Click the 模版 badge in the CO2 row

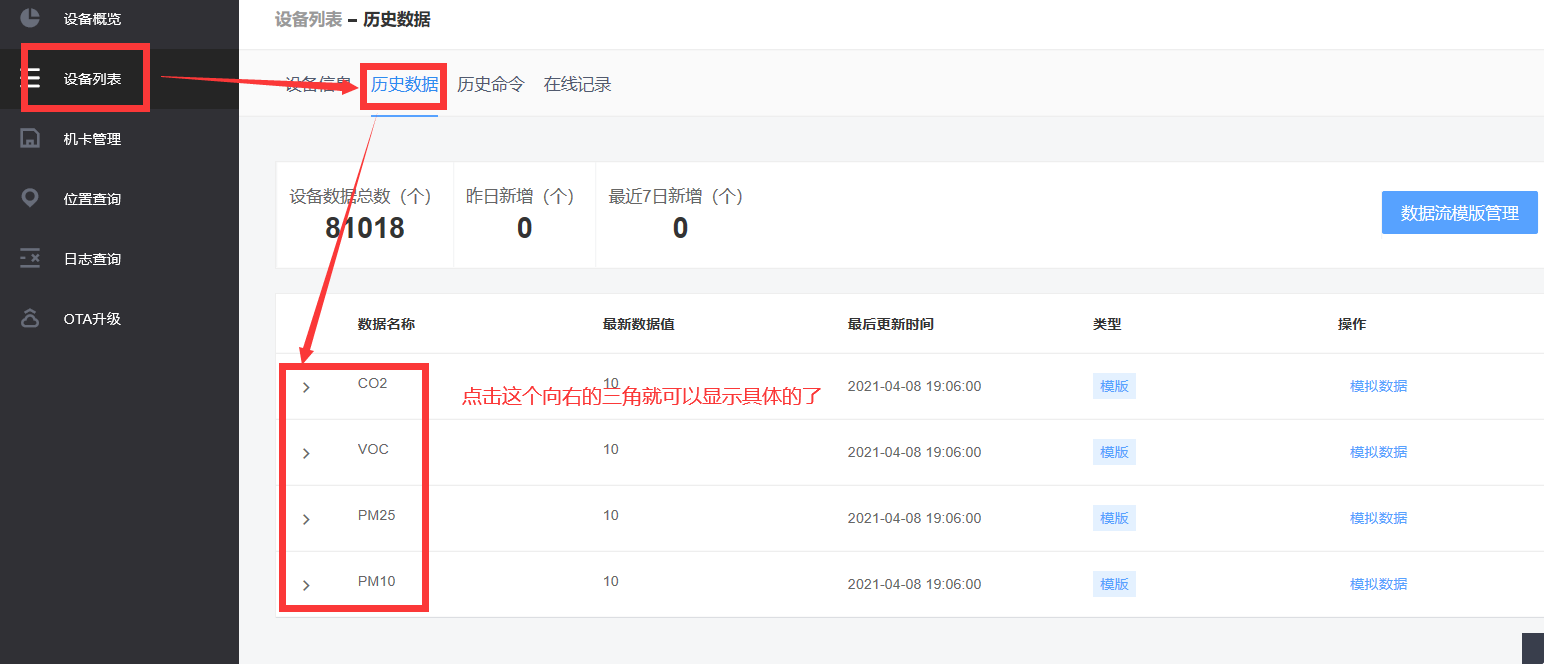(x=1113, y=385)
